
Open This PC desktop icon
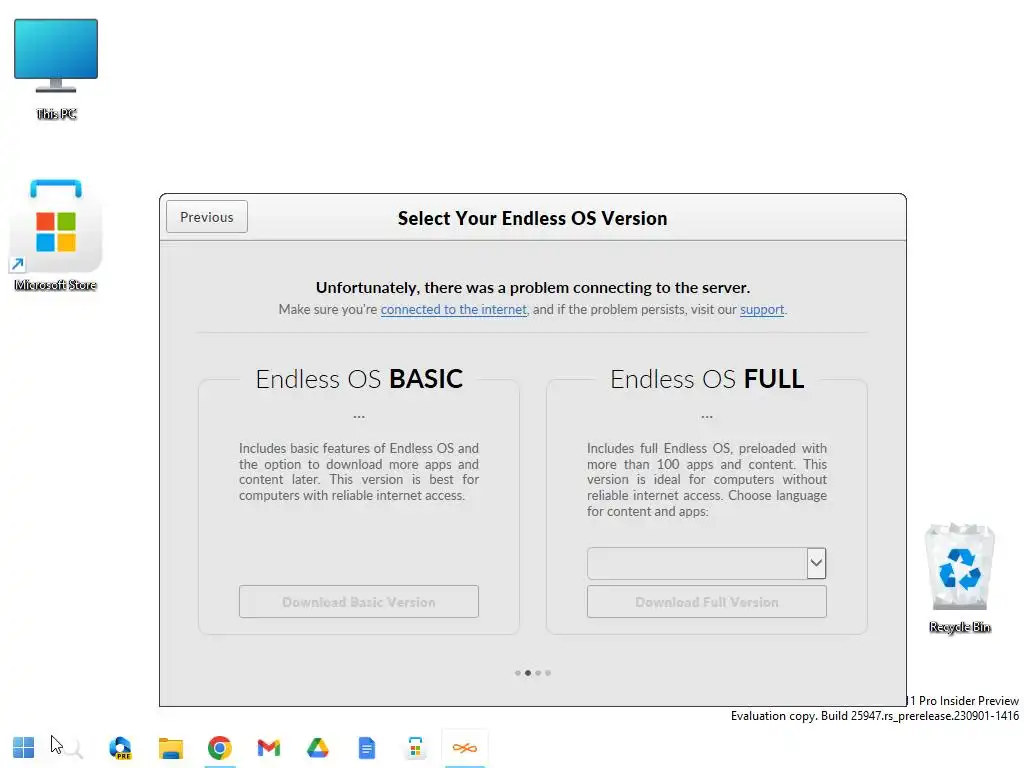coord(56,69)
